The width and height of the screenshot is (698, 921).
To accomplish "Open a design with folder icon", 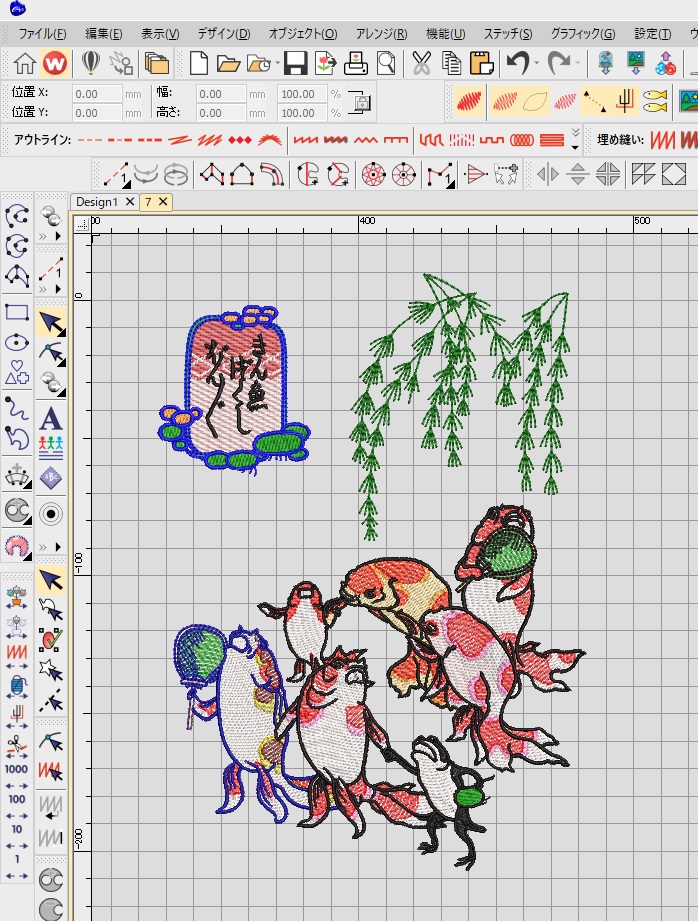I will pyautogui.click(x=228, y=63).
